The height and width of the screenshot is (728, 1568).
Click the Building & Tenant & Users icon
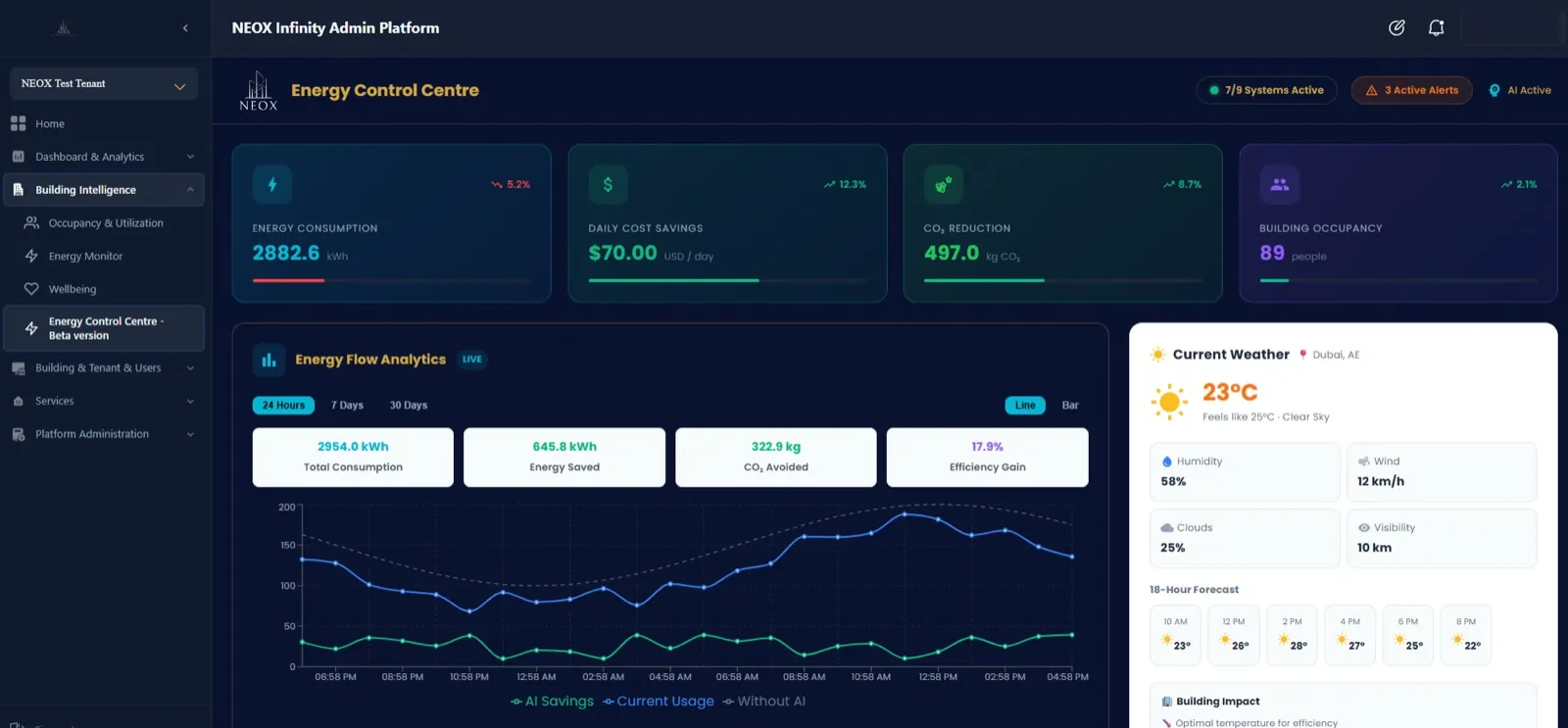[x=18, y=368]
